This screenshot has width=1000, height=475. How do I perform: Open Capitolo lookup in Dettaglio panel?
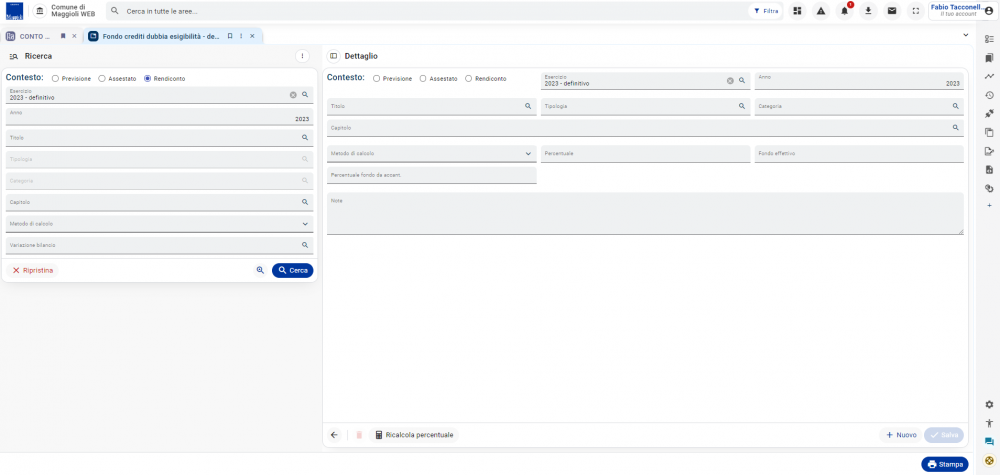click(x=955, y=128)
